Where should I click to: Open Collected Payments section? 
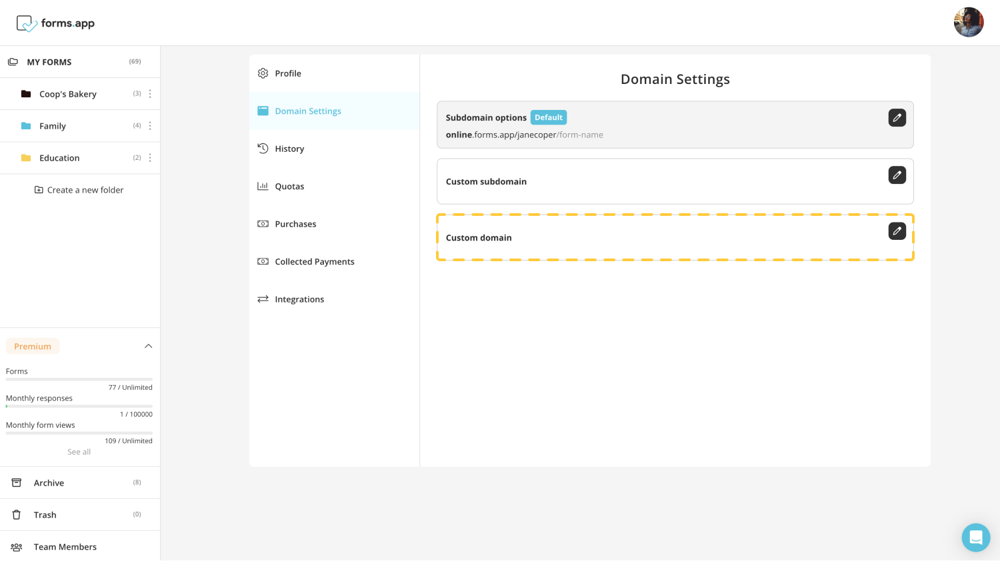pos(314,262)
